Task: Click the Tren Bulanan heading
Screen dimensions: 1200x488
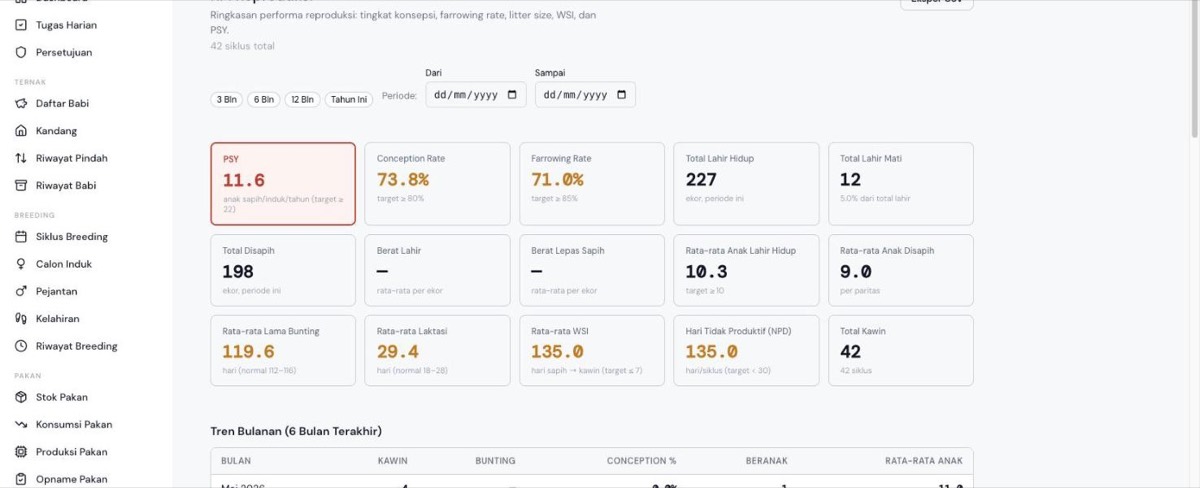Action: [296, 431]
